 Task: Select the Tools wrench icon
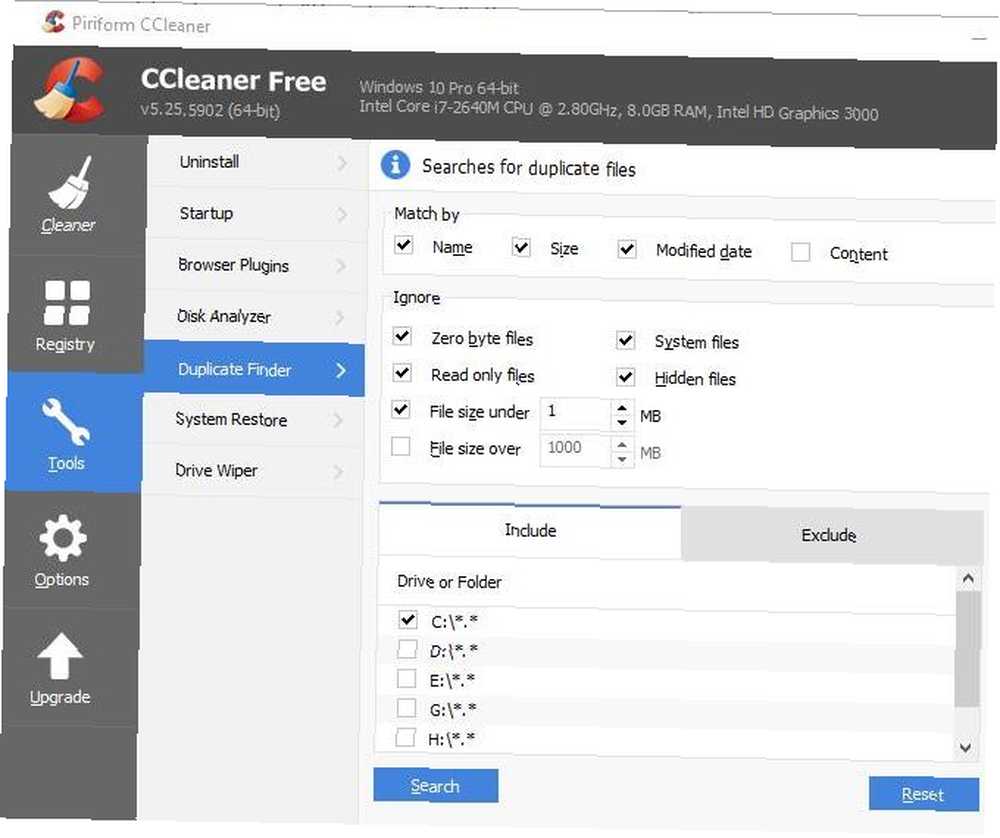[x=66, y=421]
